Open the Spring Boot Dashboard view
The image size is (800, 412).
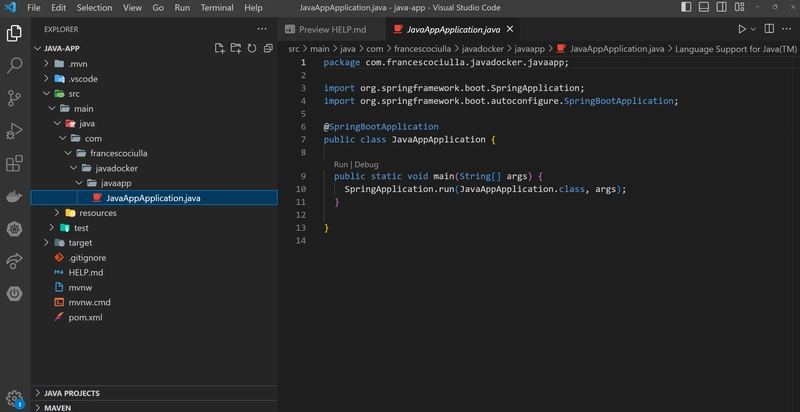(x=14, y=294)
